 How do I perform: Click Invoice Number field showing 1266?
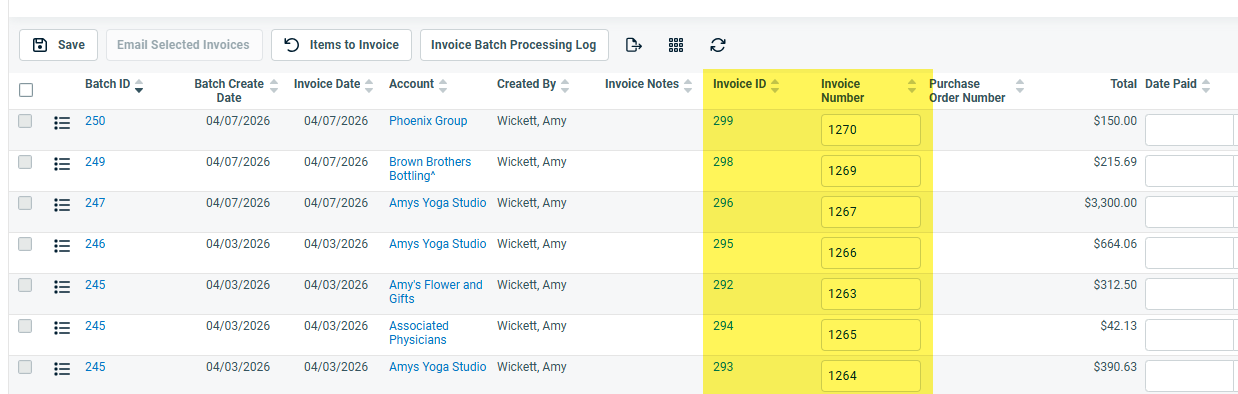[870, 253]
